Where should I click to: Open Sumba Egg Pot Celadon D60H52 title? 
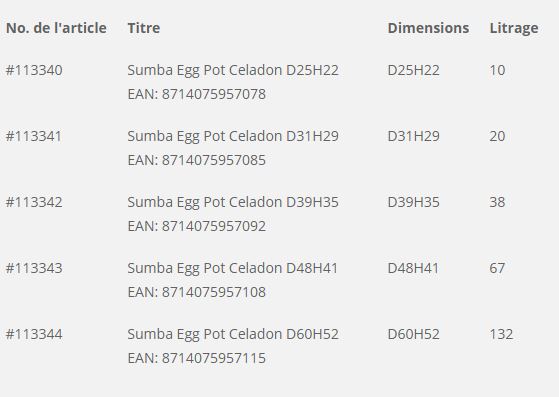233,335
